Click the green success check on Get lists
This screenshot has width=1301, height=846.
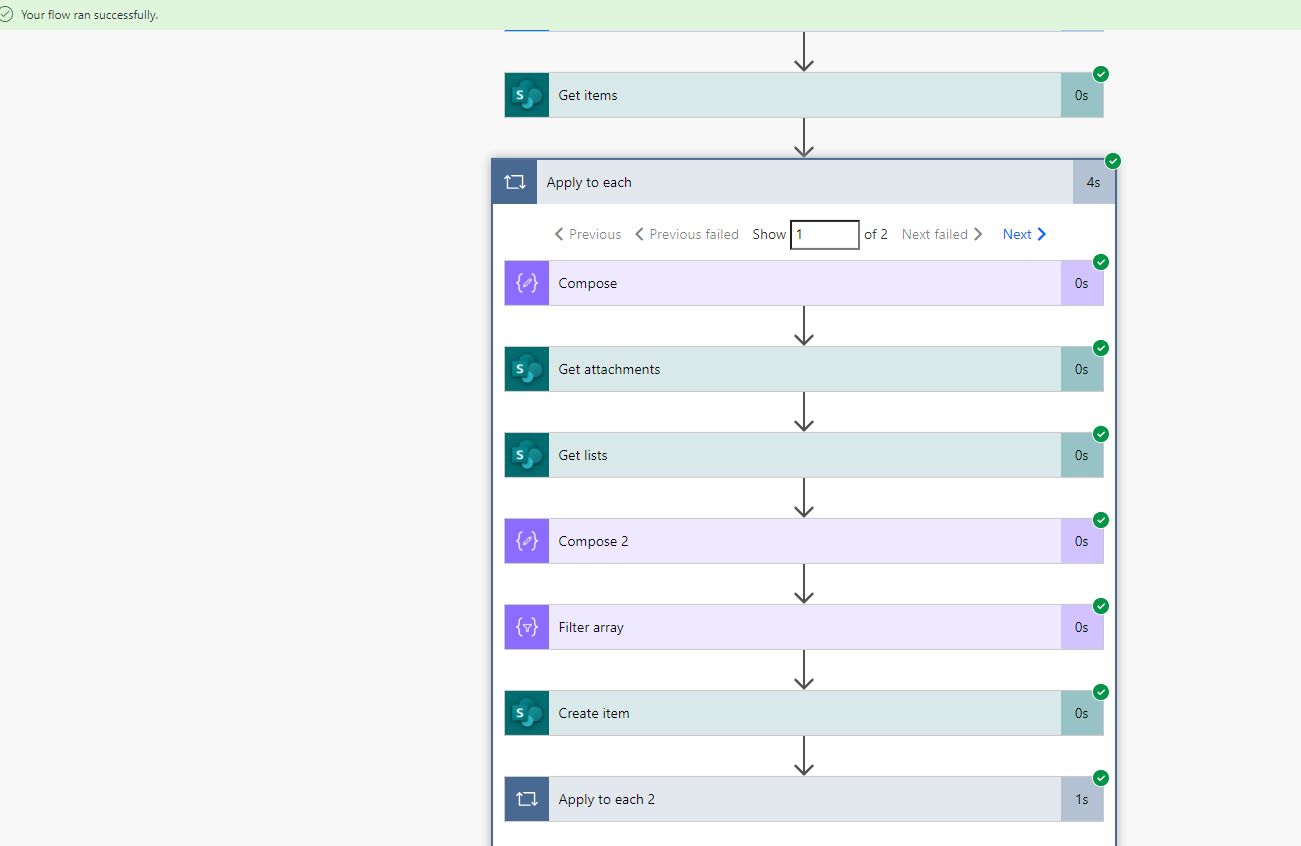[x=1101, y=434]
